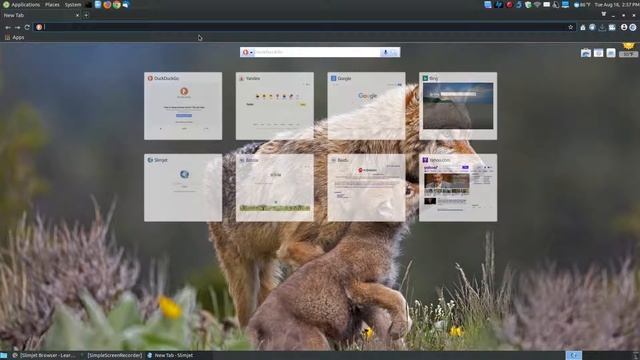Image resolution: width=640 pixels, height=360 pixels.
Task: Open the Apps shortcut in the bookmarks bar
Action: point(15,37)
